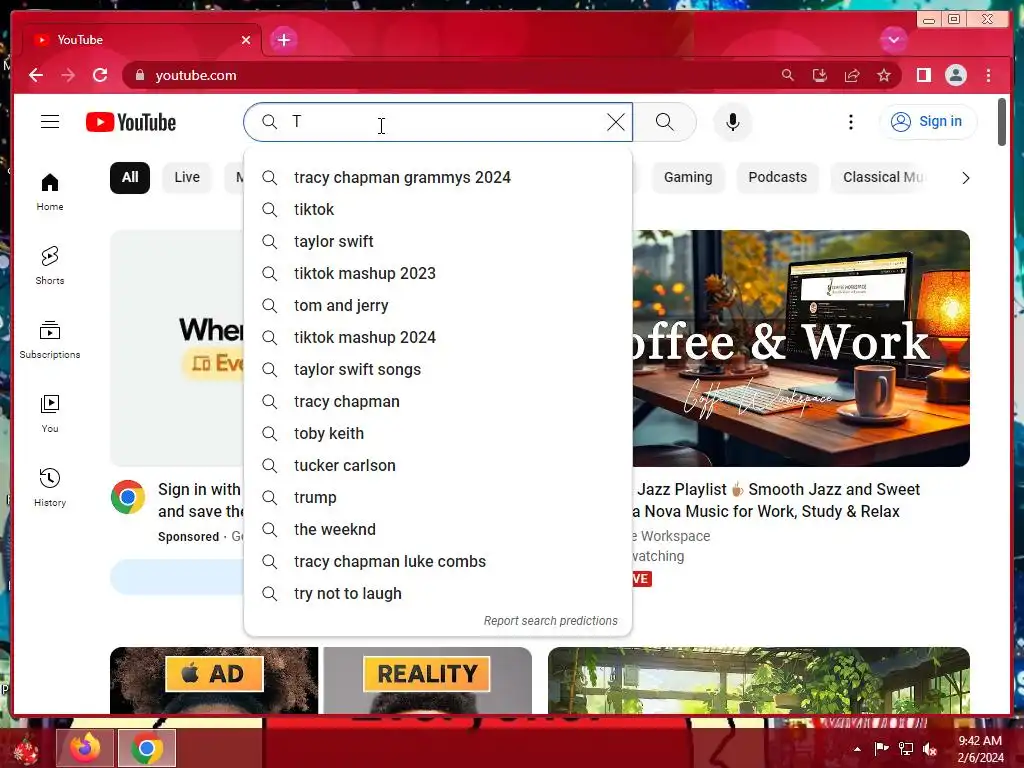
Task: Click the Sign in button
Action: pyautogui.click(x=928, y=121)
